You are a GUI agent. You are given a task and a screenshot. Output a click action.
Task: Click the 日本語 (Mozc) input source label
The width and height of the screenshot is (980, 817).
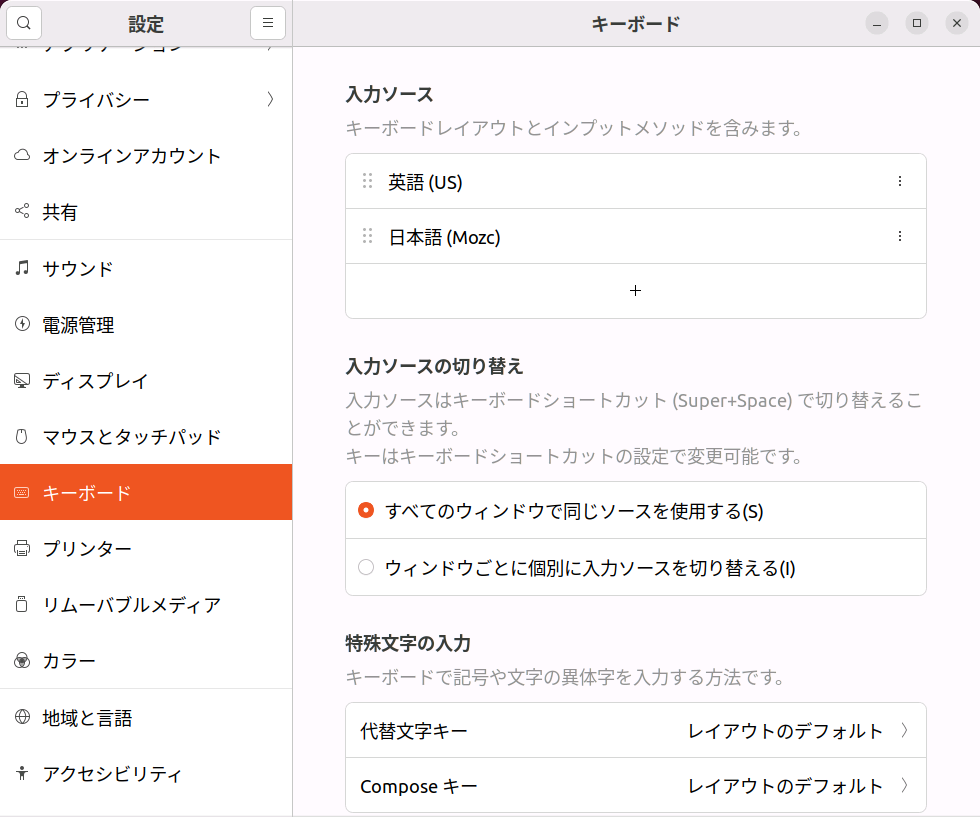(444, 237)
